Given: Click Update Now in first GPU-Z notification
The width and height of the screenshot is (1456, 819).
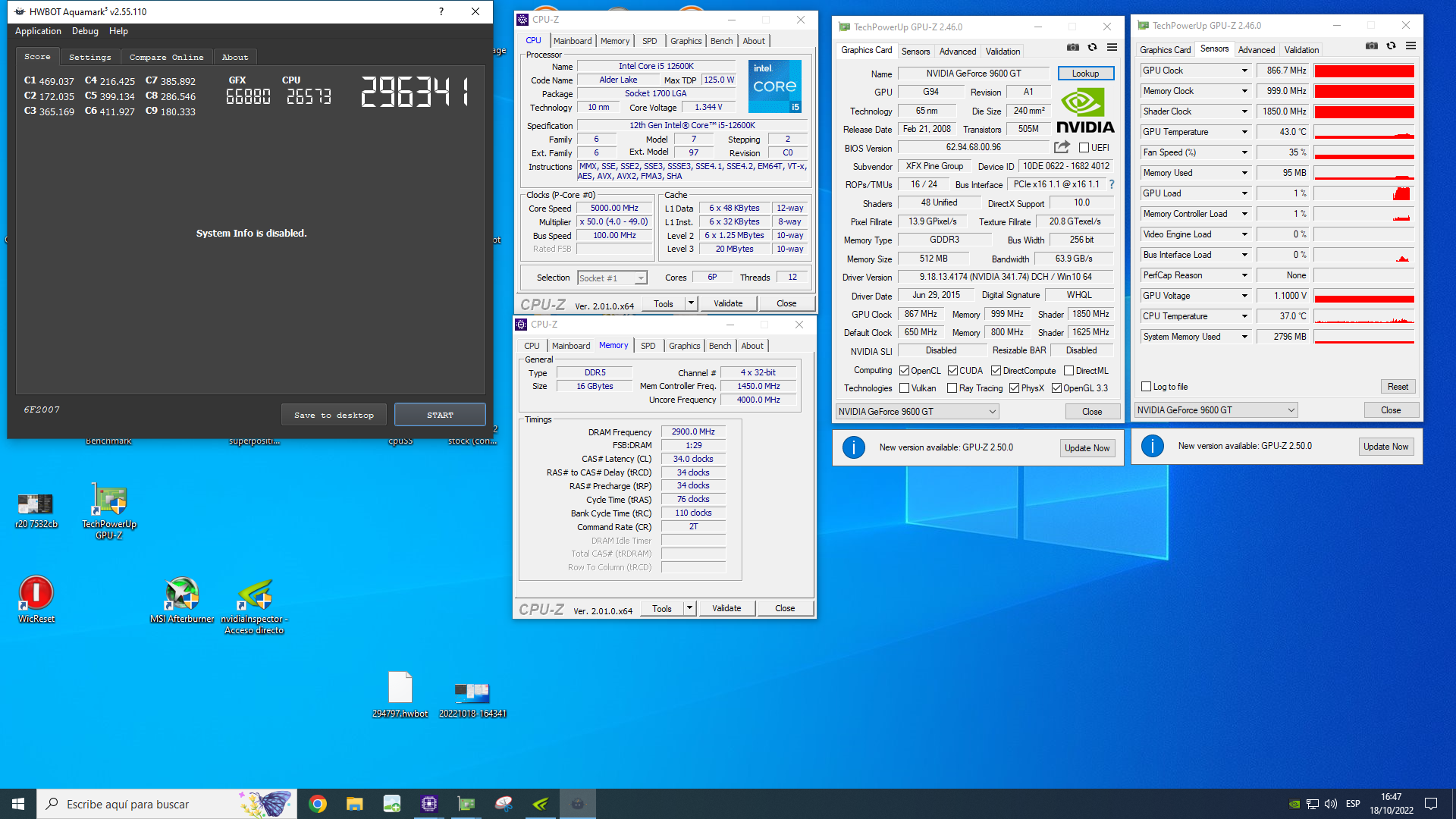Looking at the screenshot, I should point(1087,448).
